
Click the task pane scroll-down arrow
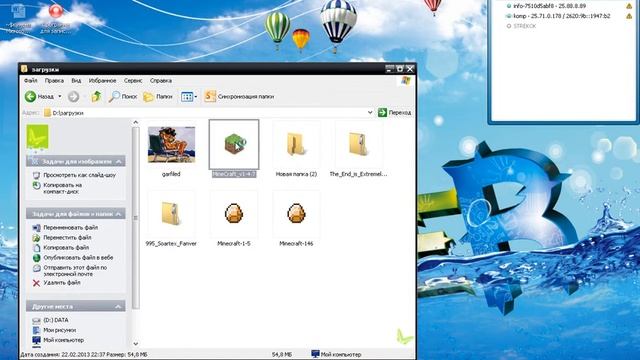(136, 344)
